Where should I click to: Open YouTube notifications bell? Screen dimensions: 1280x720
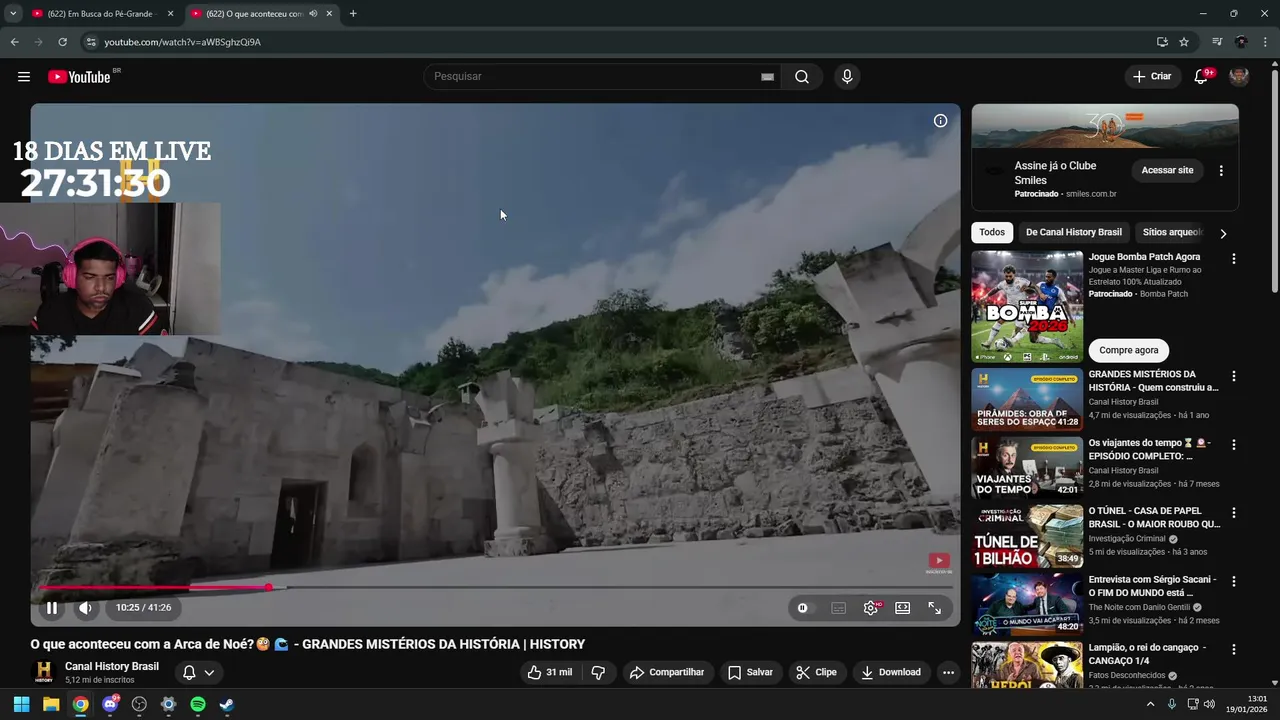tap(1202, 77)
